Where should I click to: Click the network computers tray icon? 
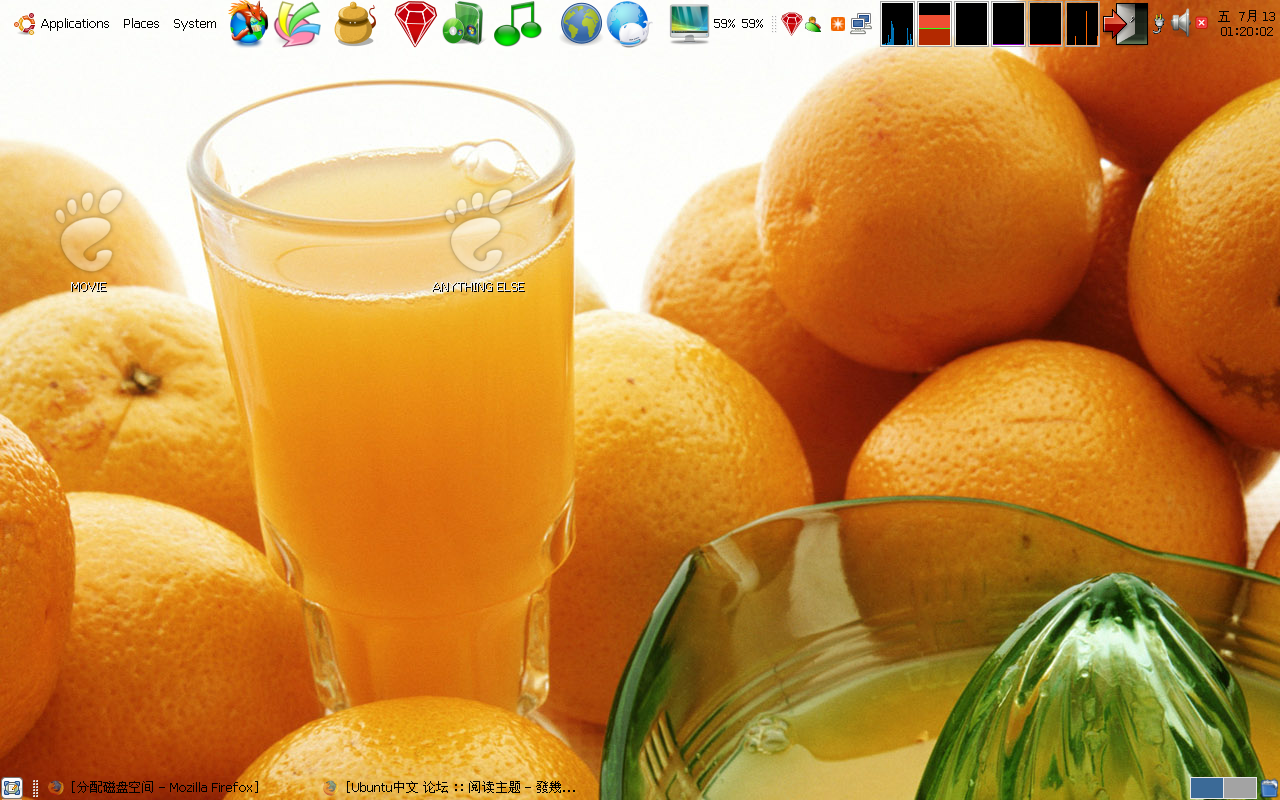860,24
